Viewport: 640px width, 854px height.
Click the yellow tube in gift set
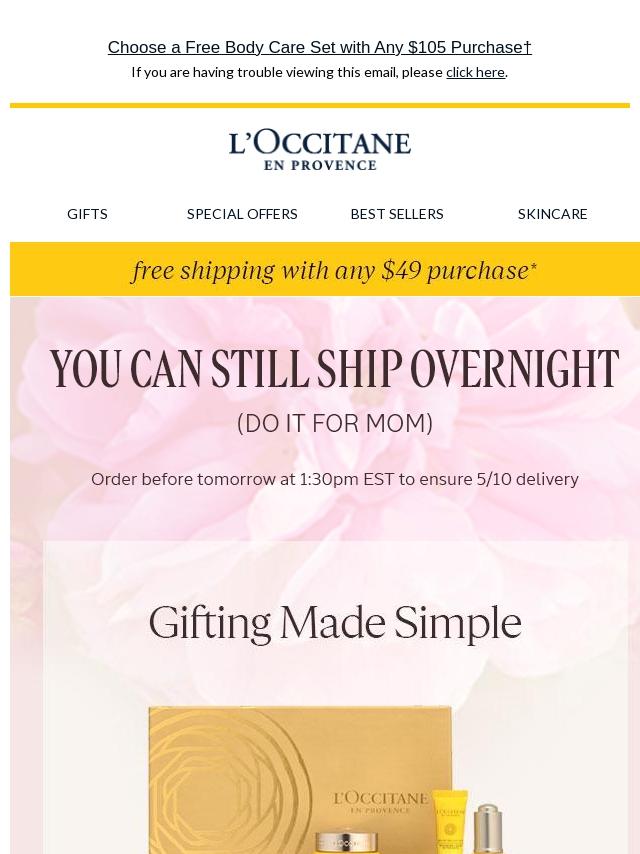point(450,822)
